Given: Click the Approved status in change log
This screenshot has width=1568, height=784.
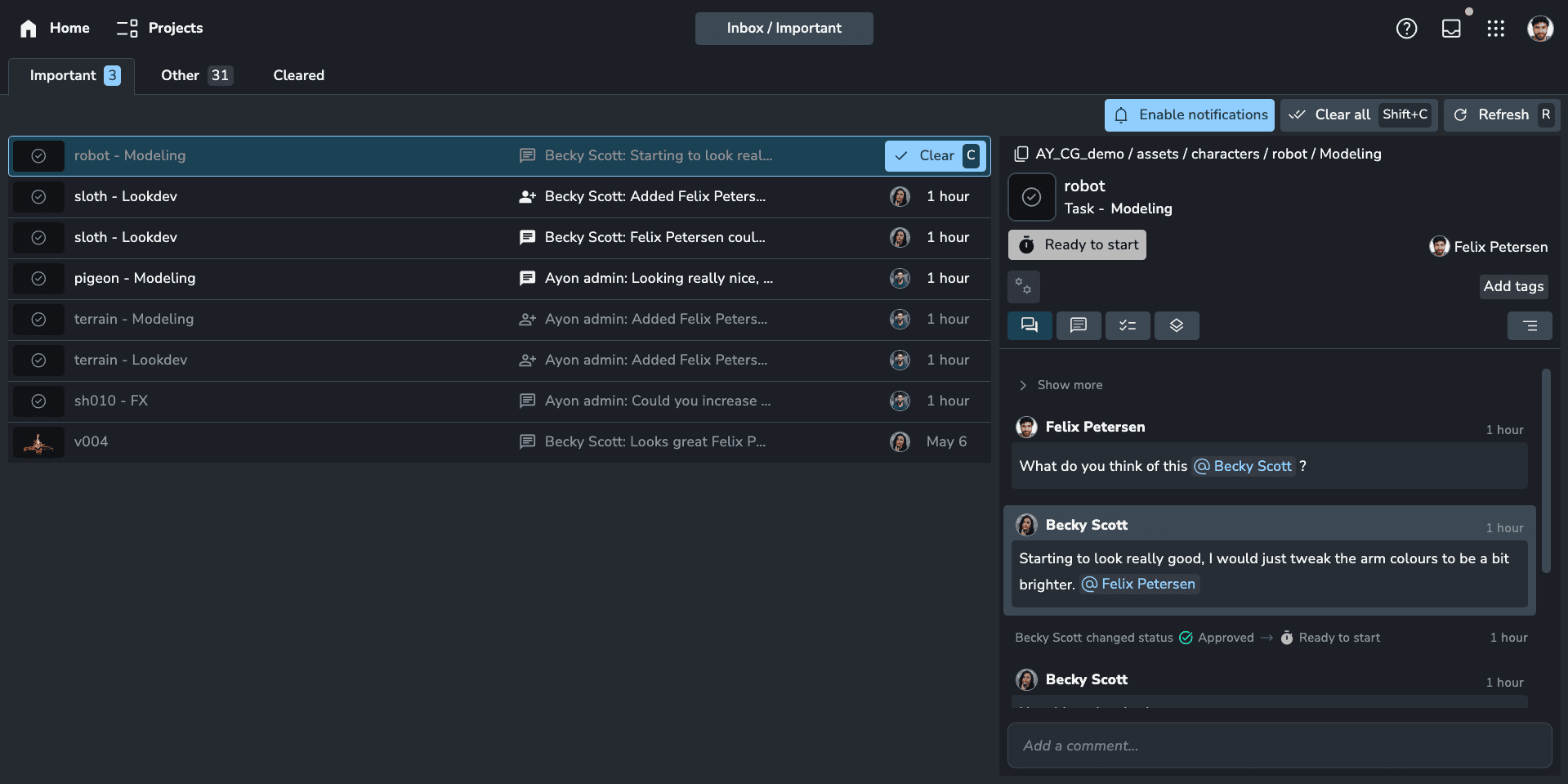Looking at the screenshot, I should coord(1217,638).
